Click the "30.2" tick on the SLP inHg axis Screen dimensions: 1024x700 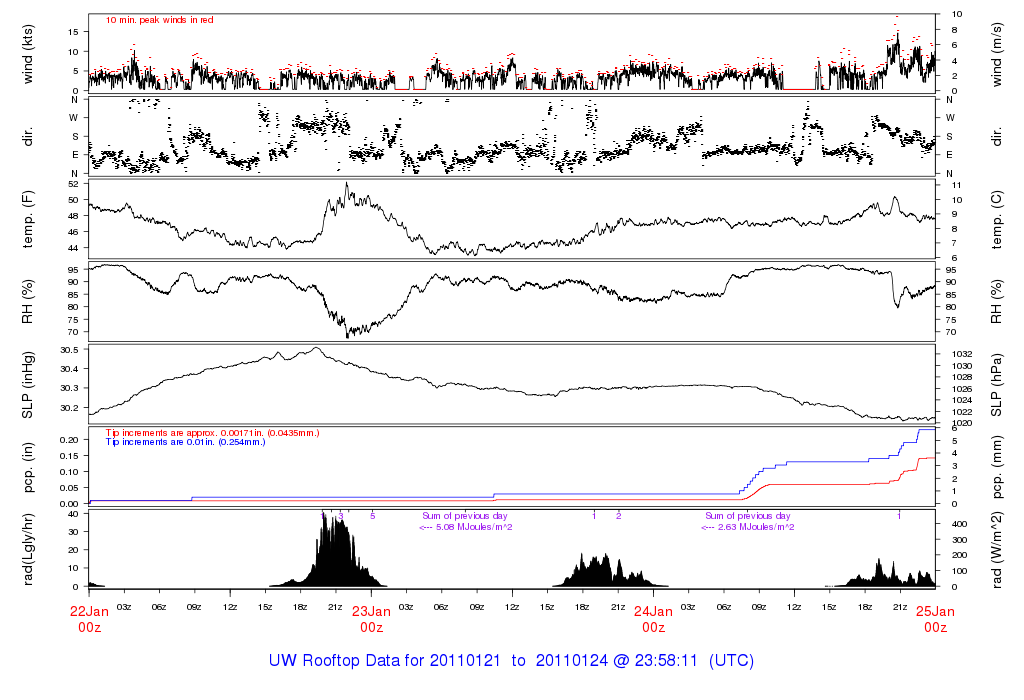pyautogui.click(x=69, y=407)
